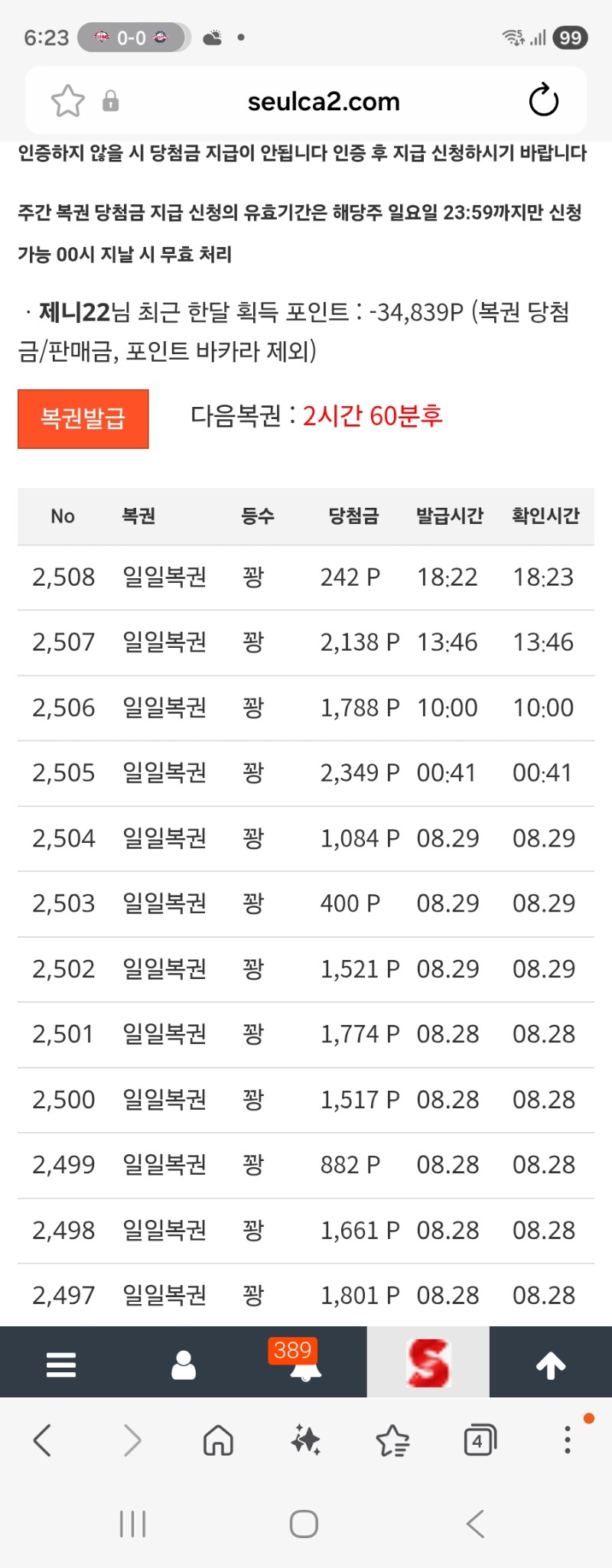Click the 복권발급 button
Screen dimensions: 612x1568
coord(83,418)
